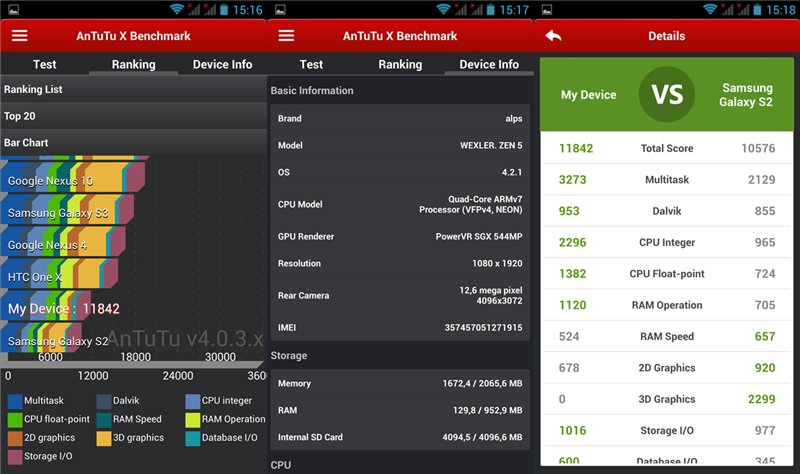Tap RAM 129,8 / 952,9 MB row

[x=400, y=410]
